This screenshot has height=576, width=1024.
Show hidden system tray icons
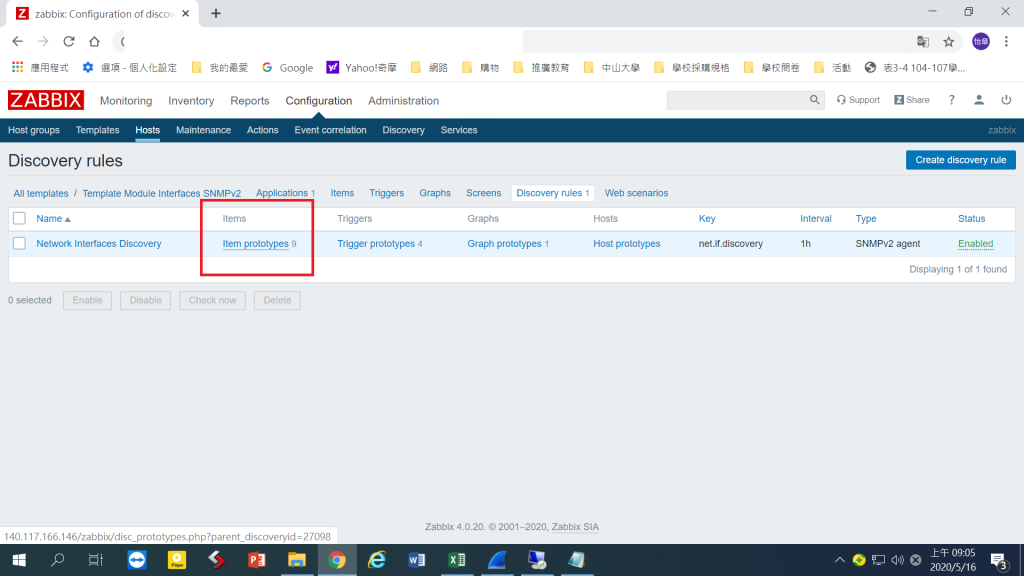coord(840,560)
